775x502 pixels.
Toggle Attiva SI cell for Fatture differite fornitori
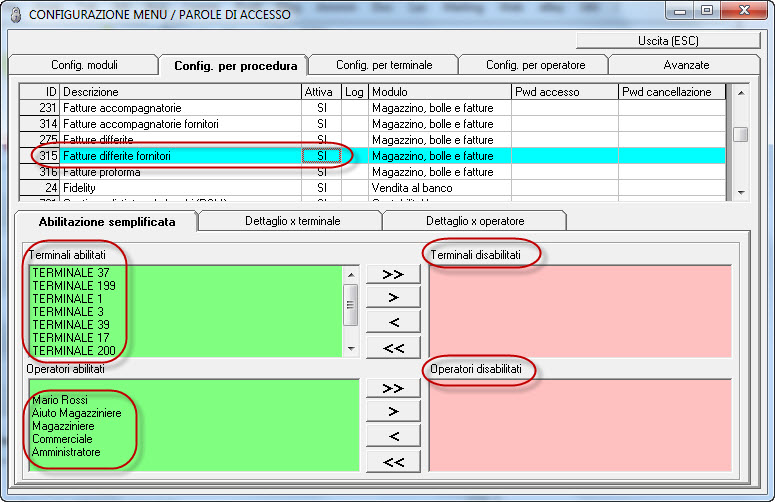pyautogui.click(x=321, y=156)
